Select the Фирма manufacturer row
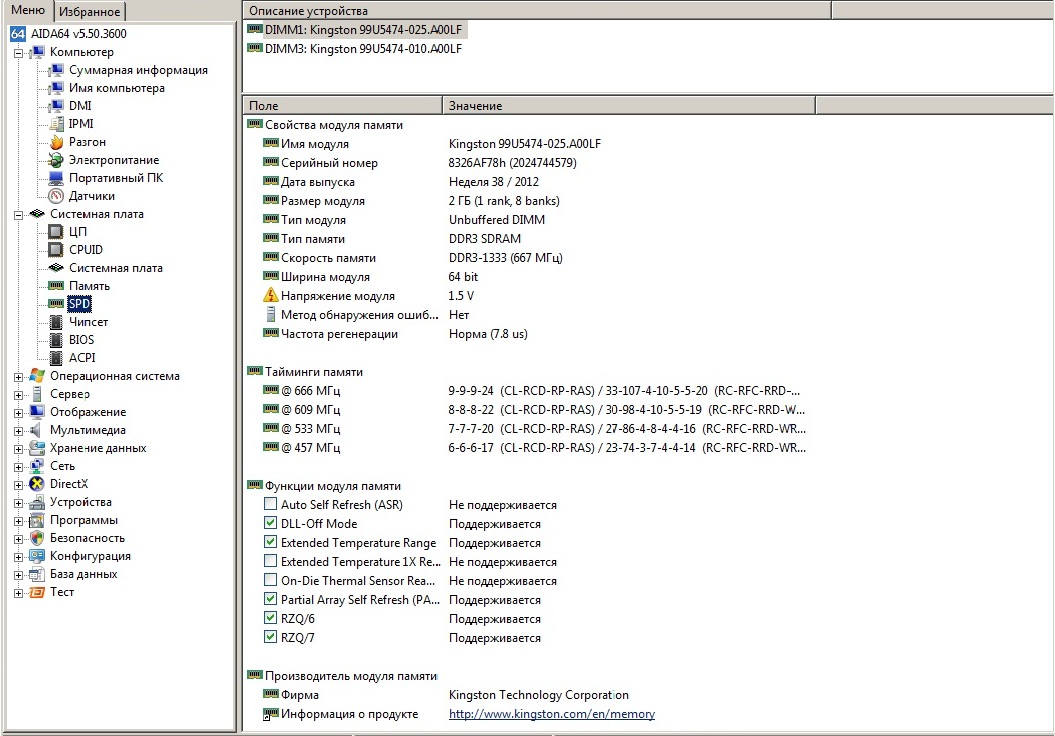Viewport: 1055px width, 736px height. click(447, 695)
